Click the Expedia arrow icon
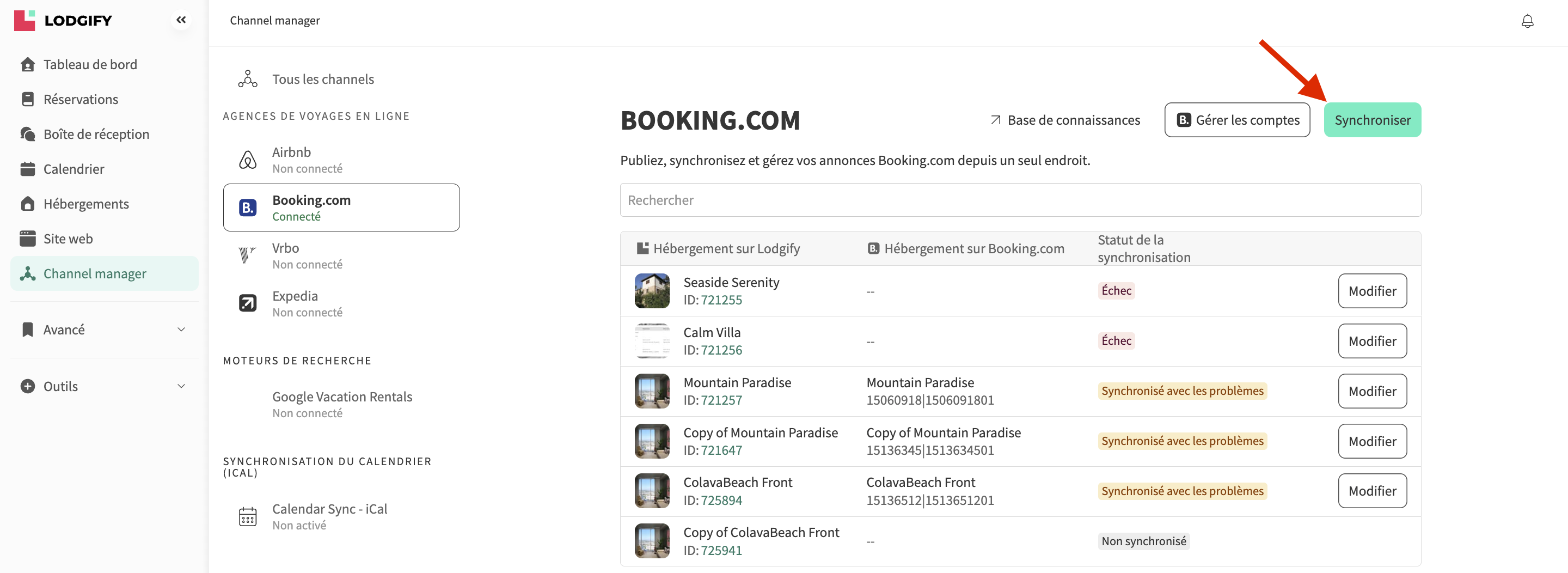1568x573 pixels. coord(247,303)
